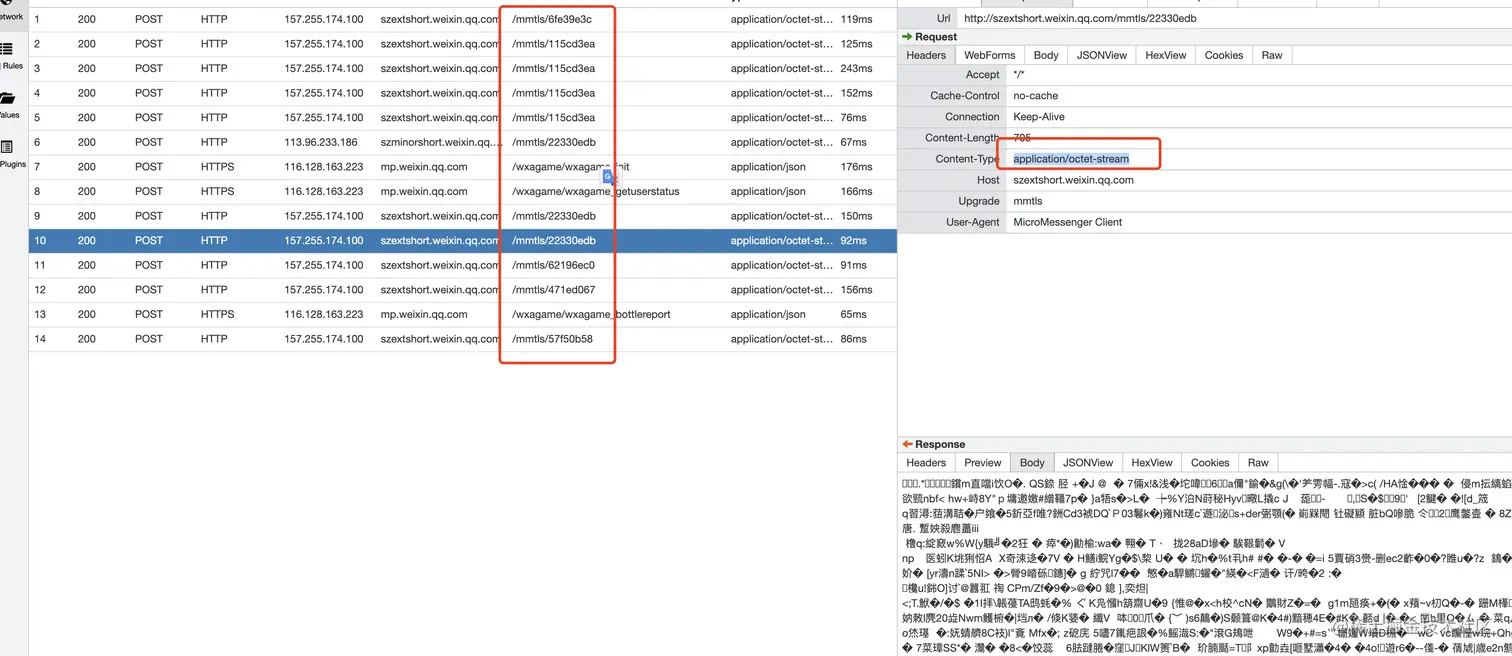Select the request taking 125ms

463,44
